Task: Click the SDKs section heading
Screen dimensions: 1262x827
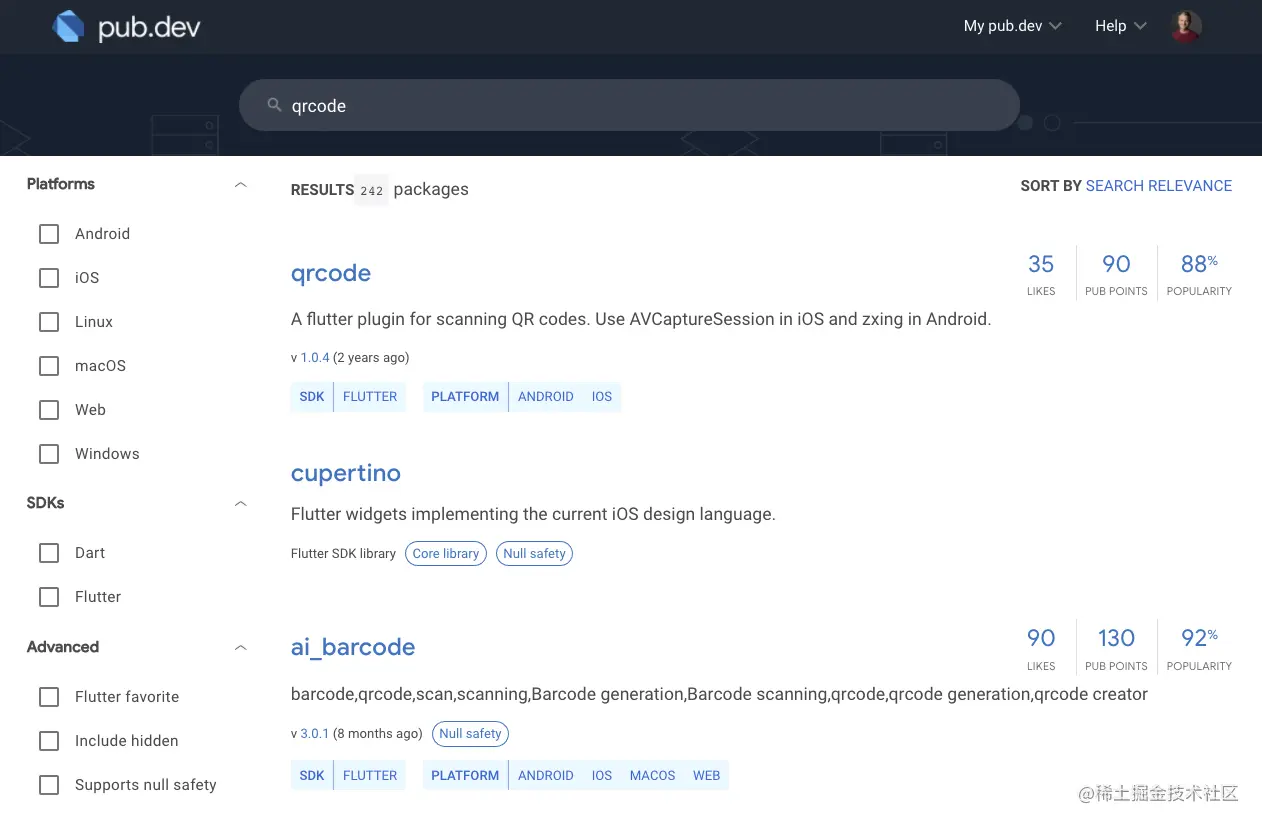Action: tap(46, 503)
